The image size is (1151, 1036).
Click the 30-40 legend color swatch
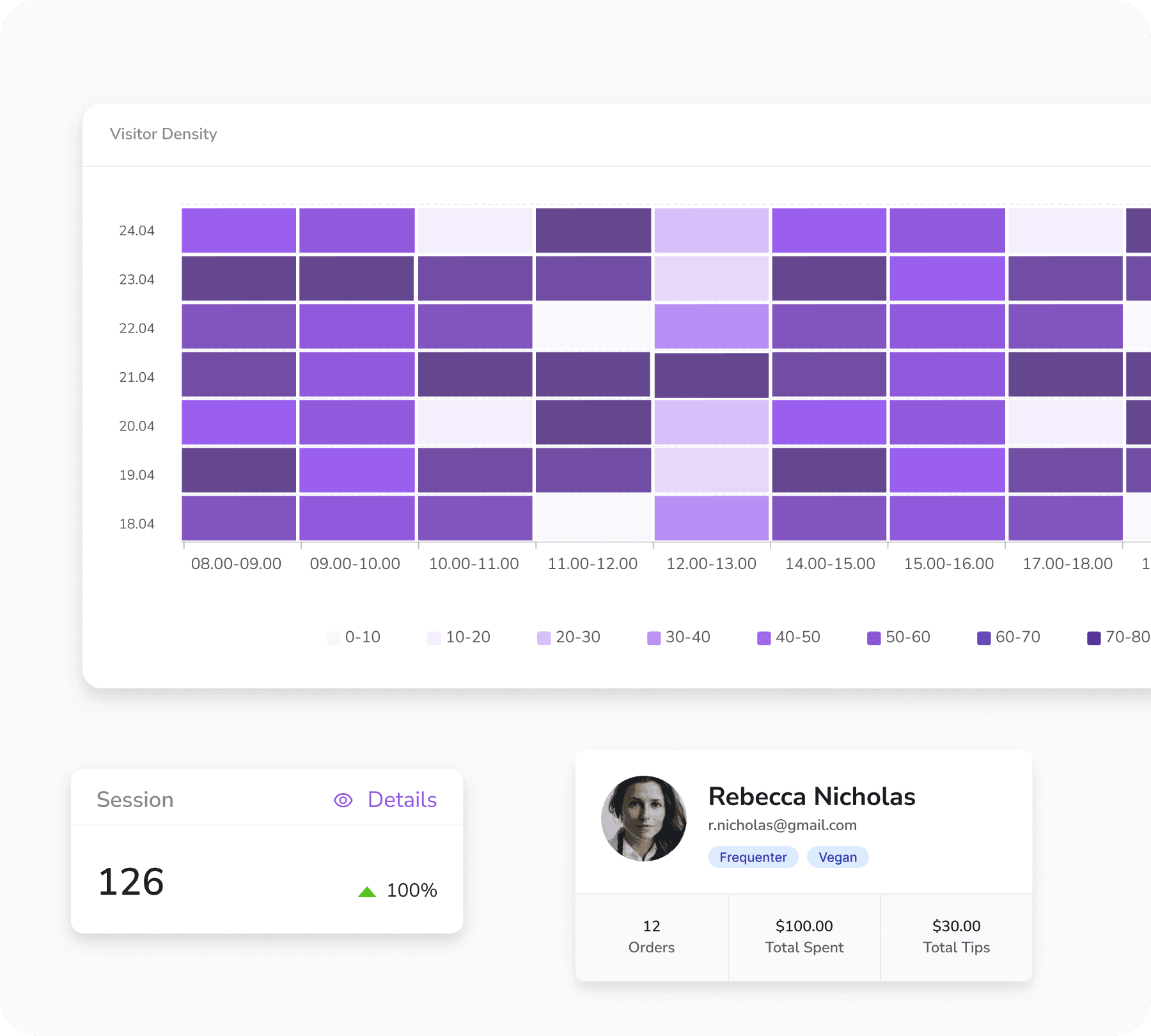pyautogui.click(x=654, y=638)
